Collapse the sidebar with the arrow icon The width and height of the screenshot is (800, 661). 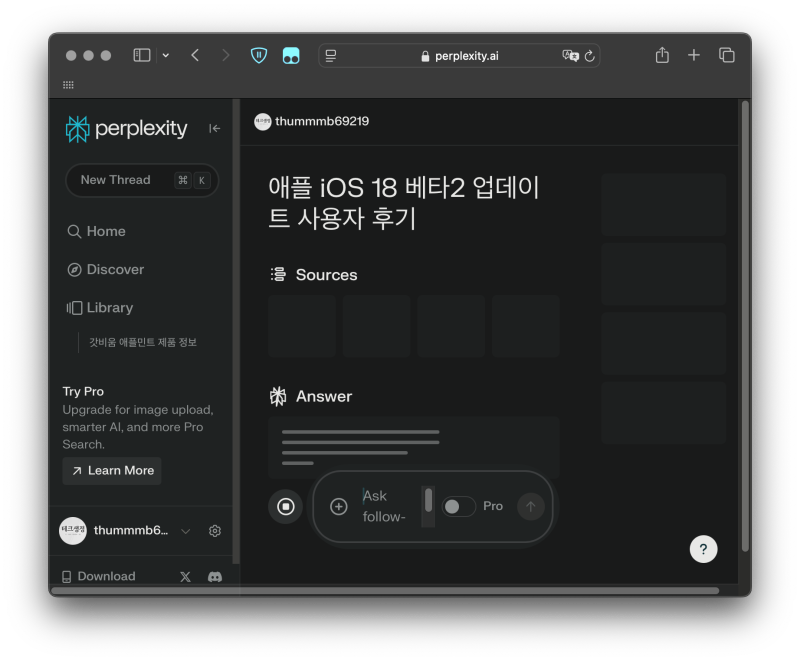pos(214,128)
